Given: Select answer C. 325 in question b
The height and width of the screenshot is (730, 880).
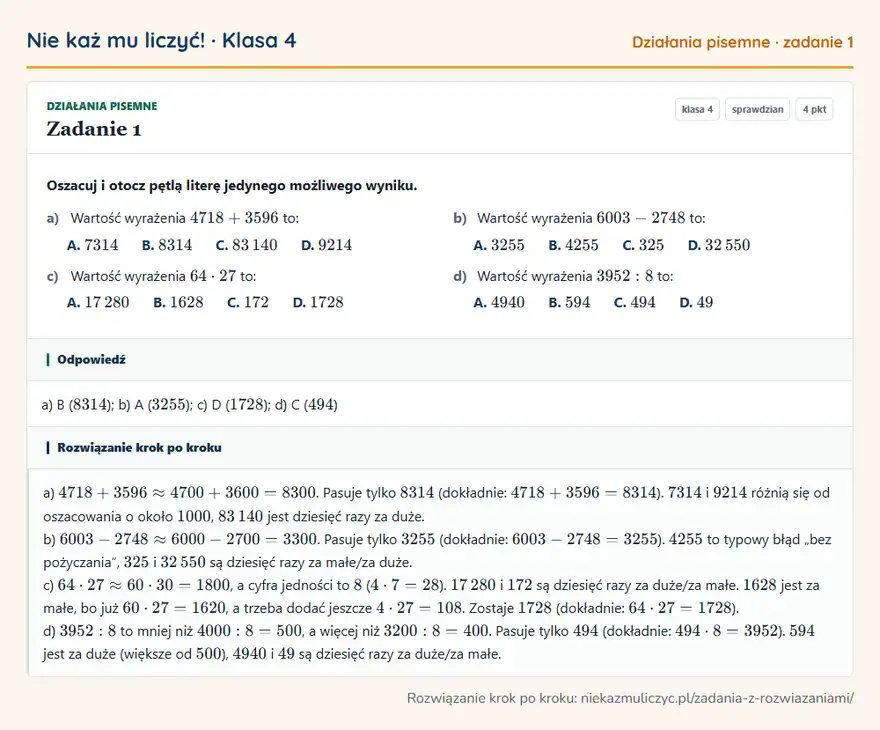Looking at the screenshot, I should [x=643, y=245].
